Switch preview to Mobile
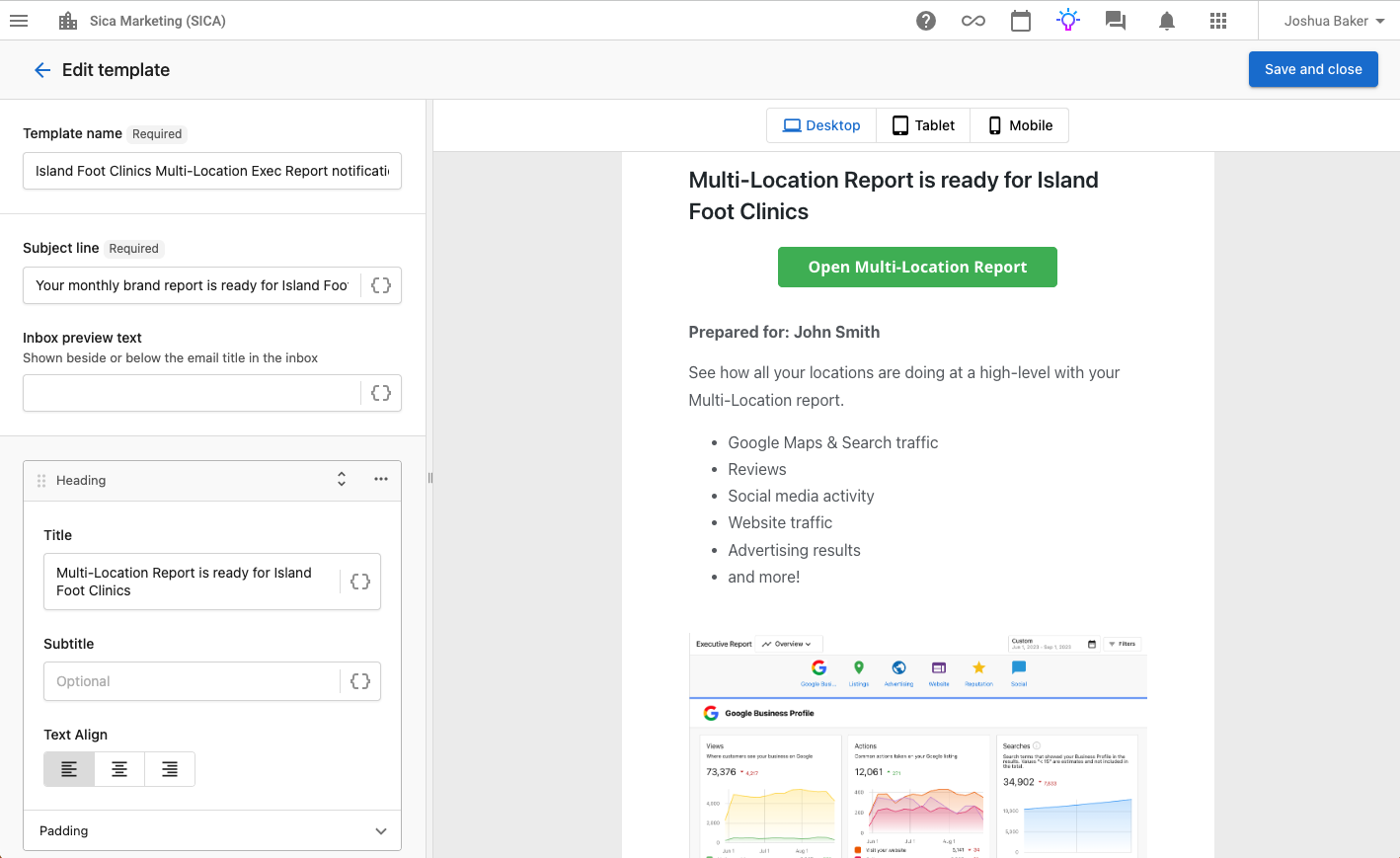Image resolution: width=1400 pixels, height=858 pixels. point(1020,125)
